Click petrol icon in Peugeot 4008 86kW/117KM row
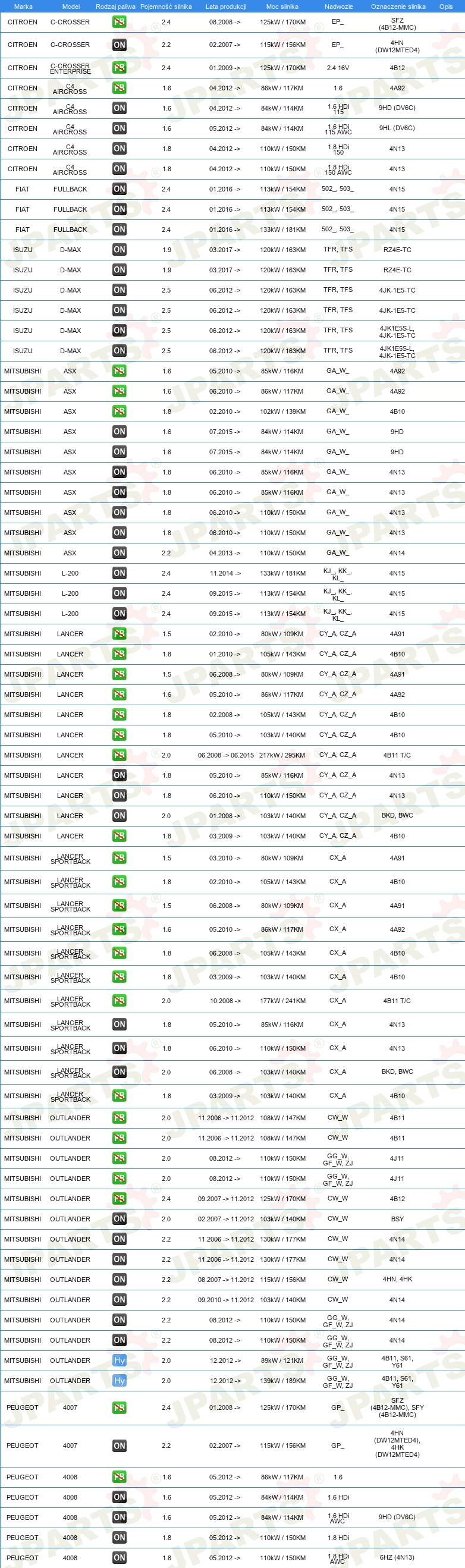 [x=120, y=1476]
